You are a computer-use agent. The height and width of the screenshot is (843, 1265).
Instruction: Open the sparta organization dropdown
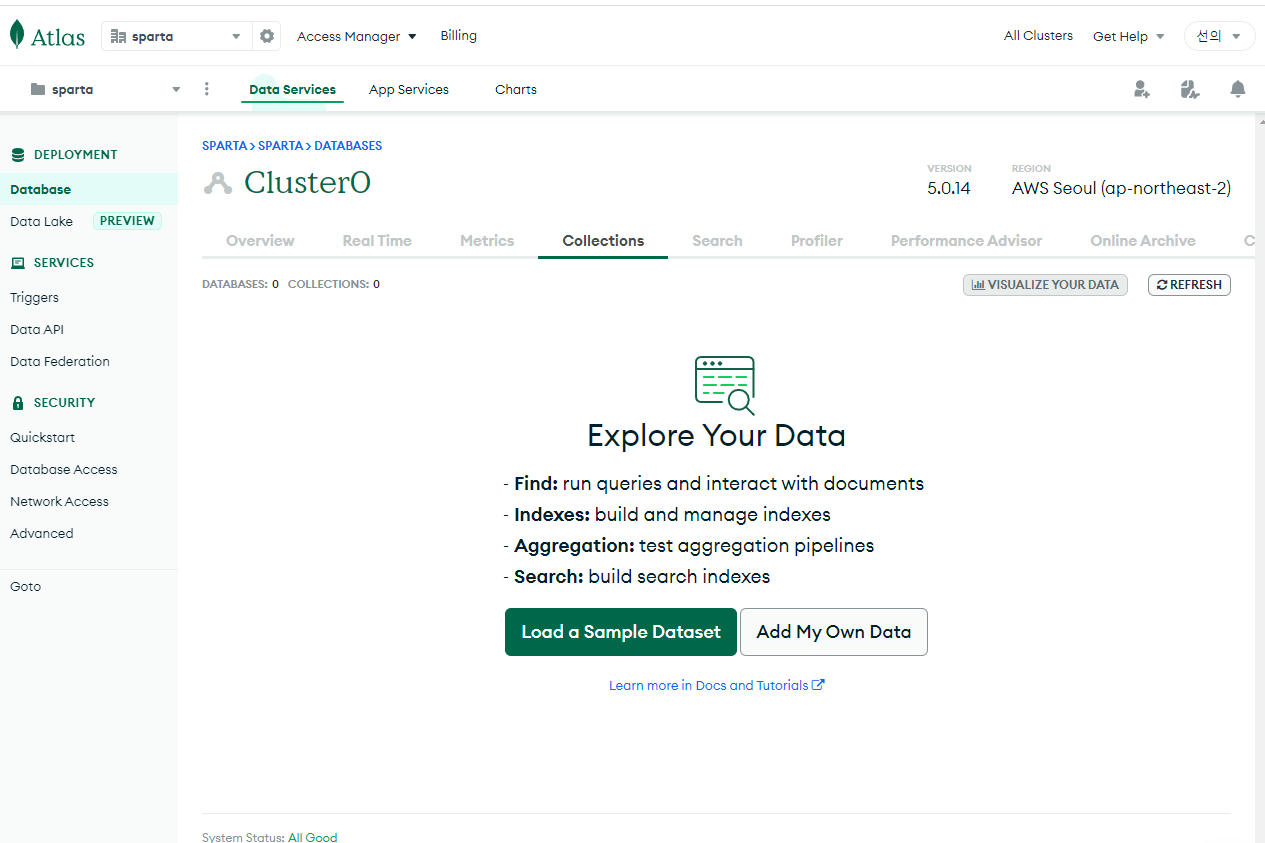pos(176,36)
